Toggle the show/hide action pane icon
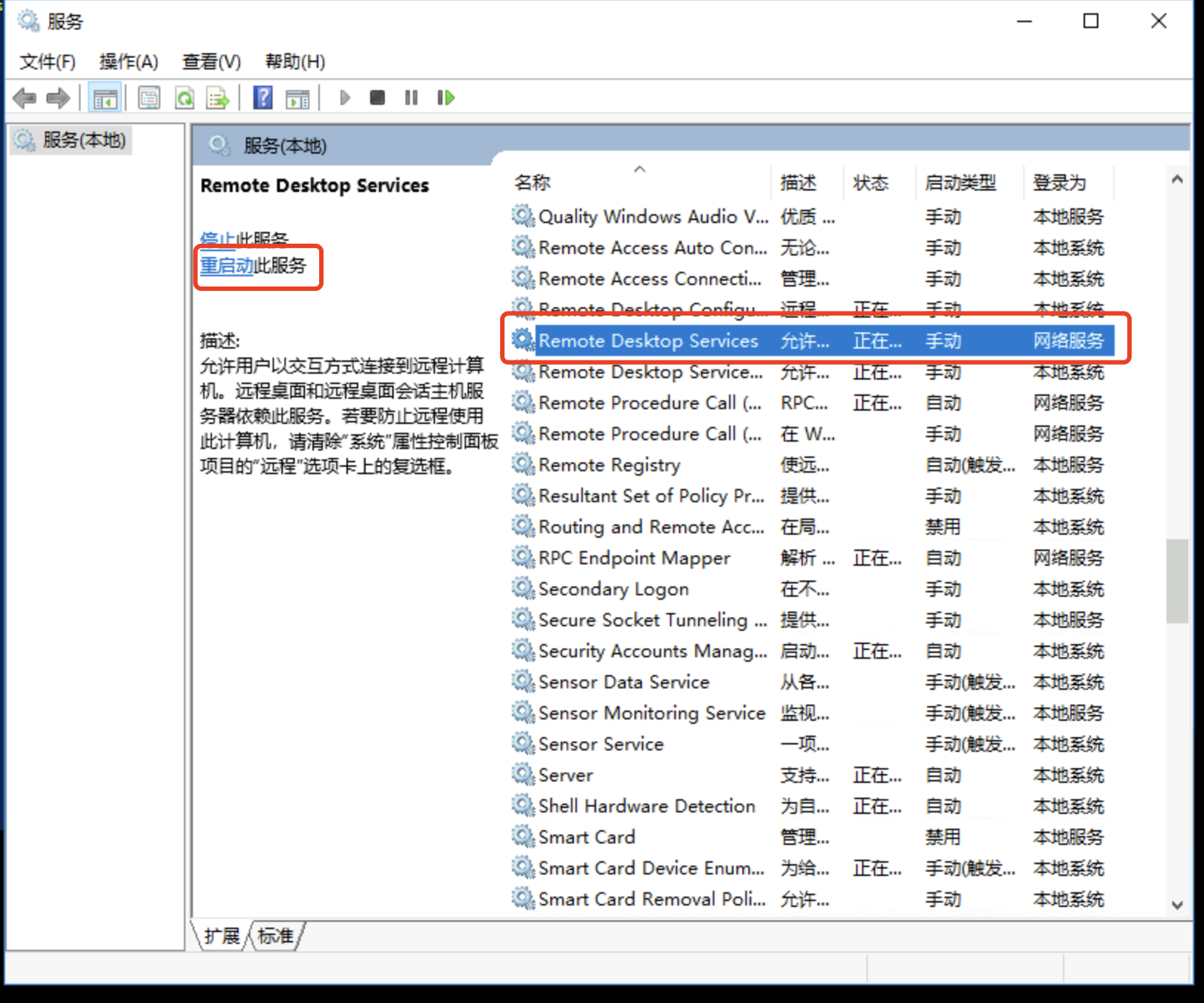The width and height of the screenshot is (1204, 1003). pyautogui.click(x=298, y=97)
